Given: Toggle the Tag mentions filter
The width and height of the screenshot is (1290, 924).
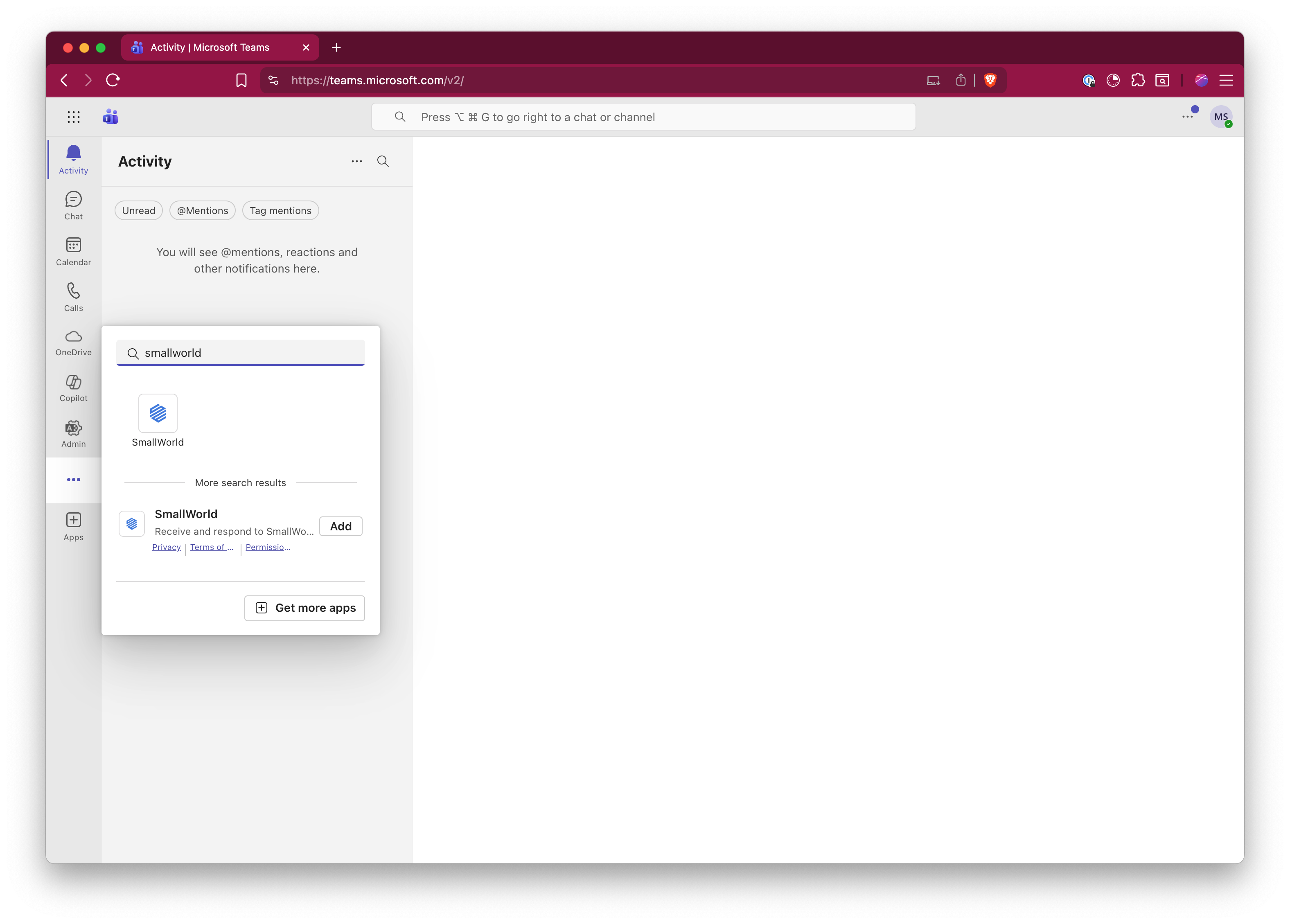Looking at the screenshot, I should tap(280, 210).
